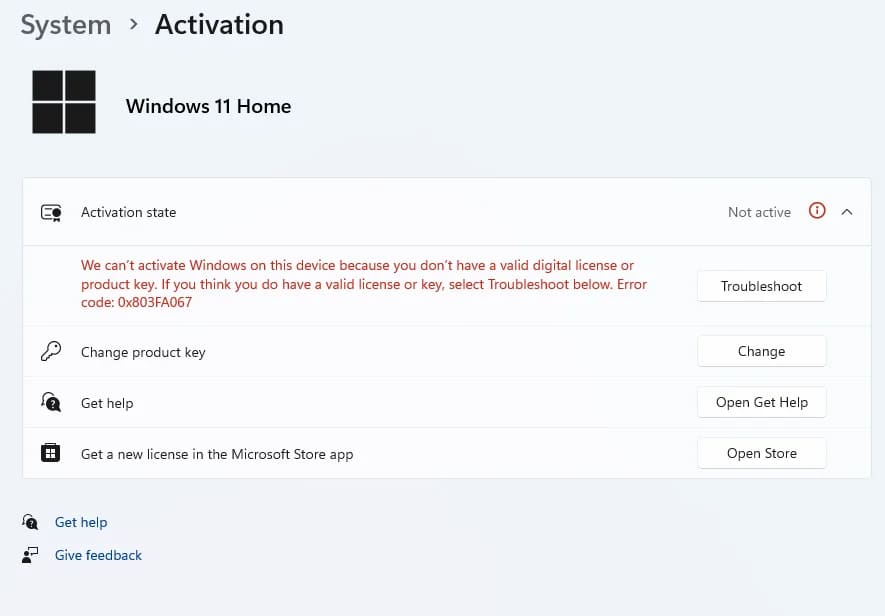Click the error code 0x803FA067 message
Viewport: 885px width, 616px height.
(363, 283)
